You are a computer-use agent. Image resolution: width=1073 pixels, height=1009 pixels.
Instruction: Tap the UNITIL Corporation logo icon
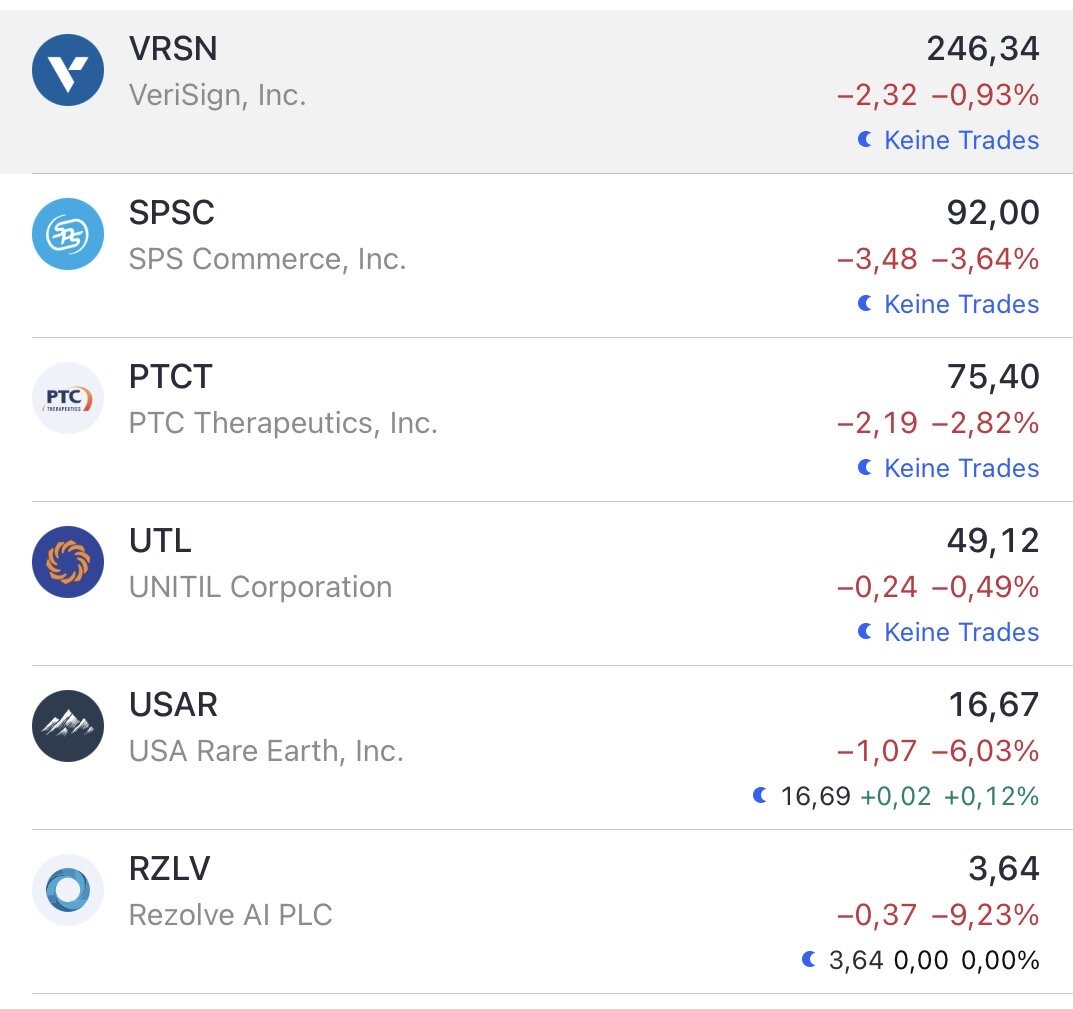tap(68, 562)
